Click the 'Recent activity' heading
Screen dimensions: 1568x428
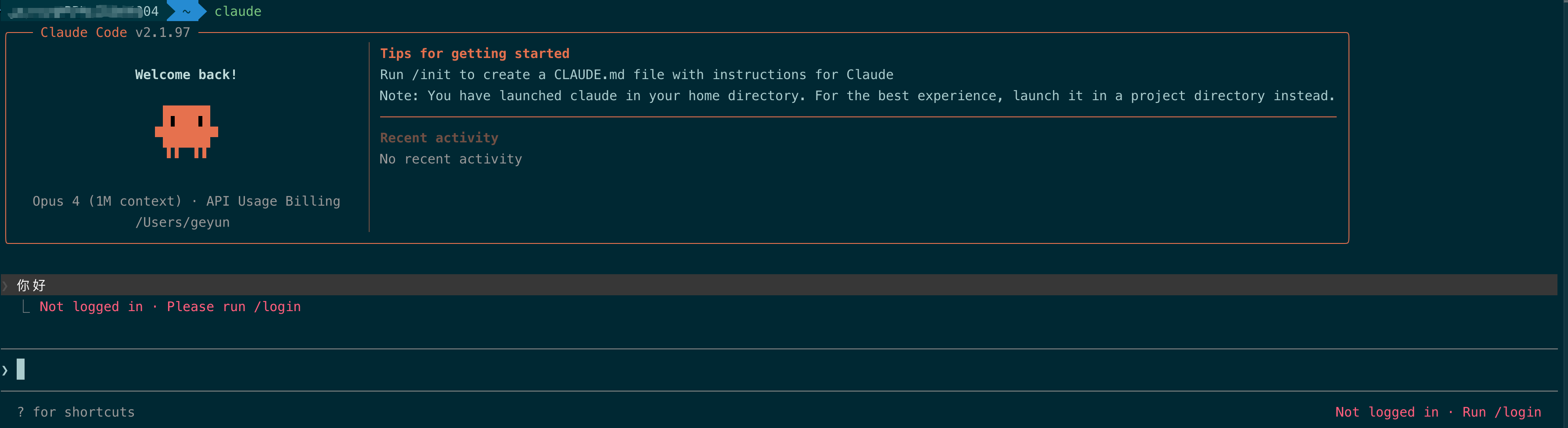(439, 138)
